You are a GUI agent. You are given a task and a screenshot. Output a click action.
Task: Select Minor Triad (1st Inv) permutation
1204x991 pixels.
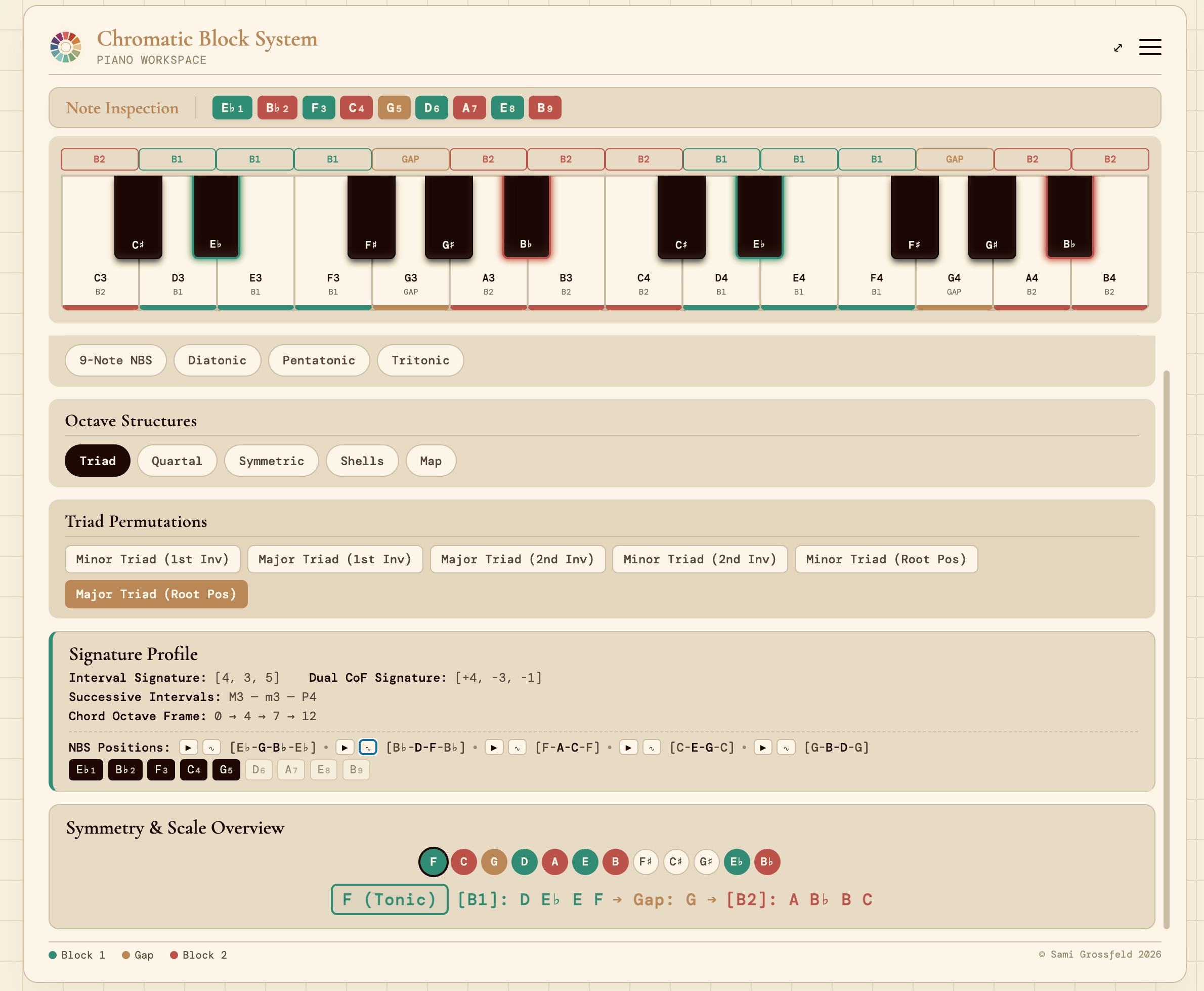pos(152,559)
